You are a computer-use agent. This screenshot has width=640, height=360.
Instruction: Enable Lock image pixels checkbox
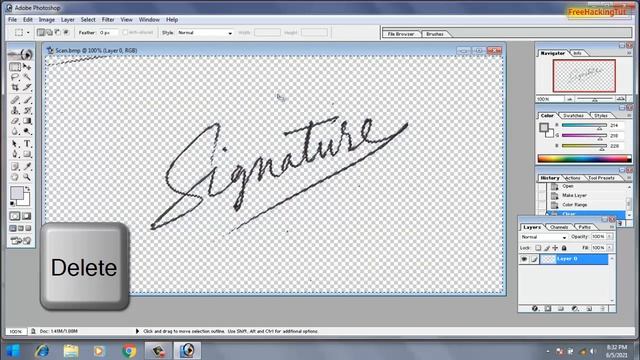(x=547, y=248)
